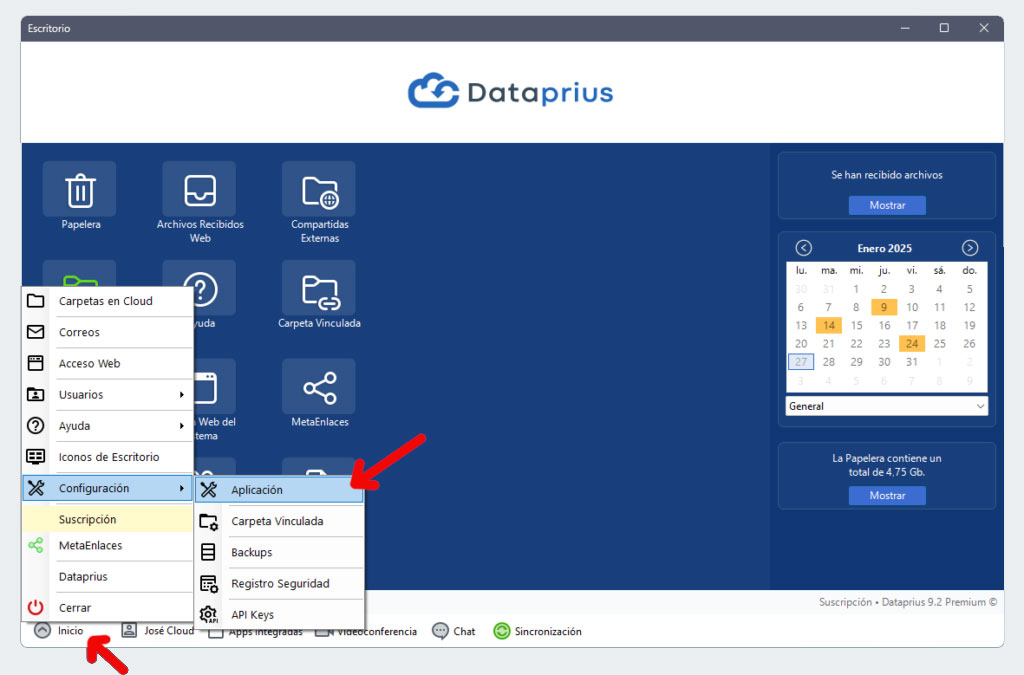Go to previous month in calendar
Image resolution: width=1024 pixels, height=675 pixels.
tap(804, 248)
